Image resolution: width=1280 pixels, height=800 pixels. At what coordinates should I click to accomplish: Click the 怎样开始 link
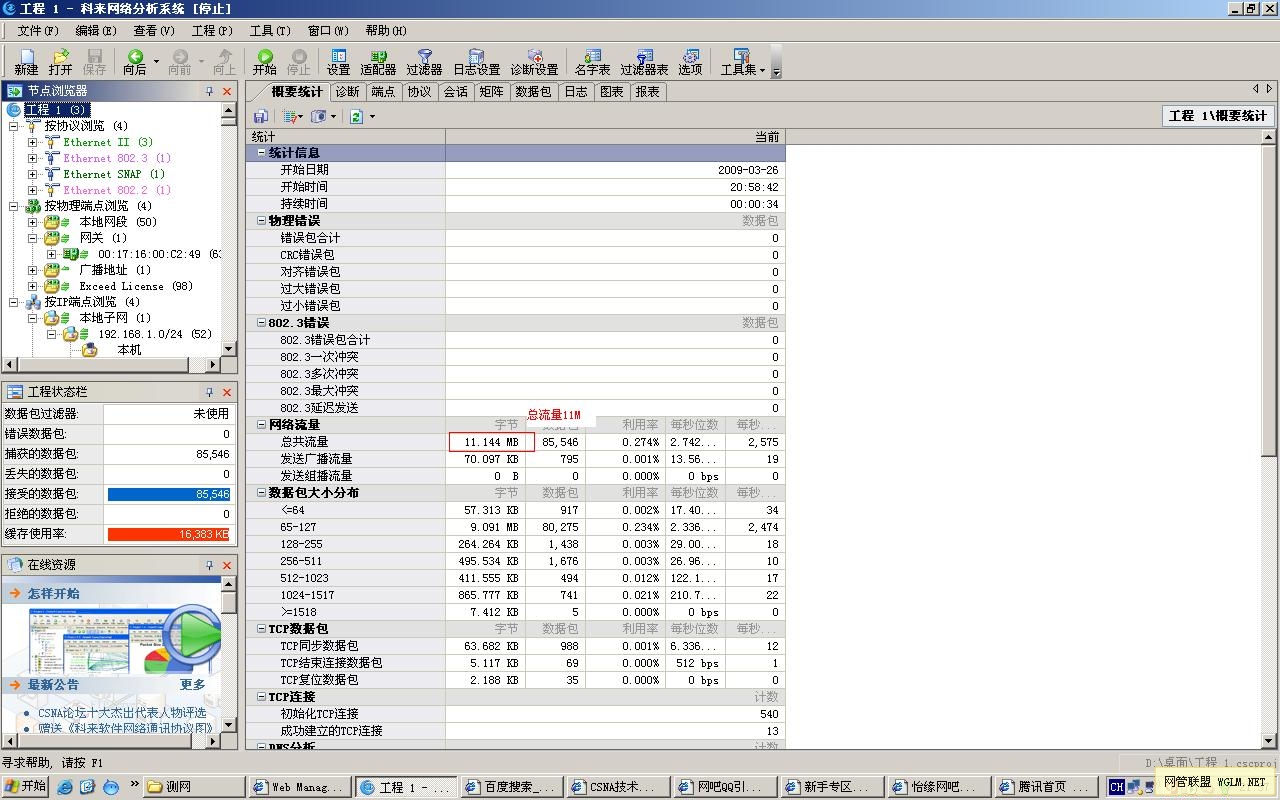[53, 593]
